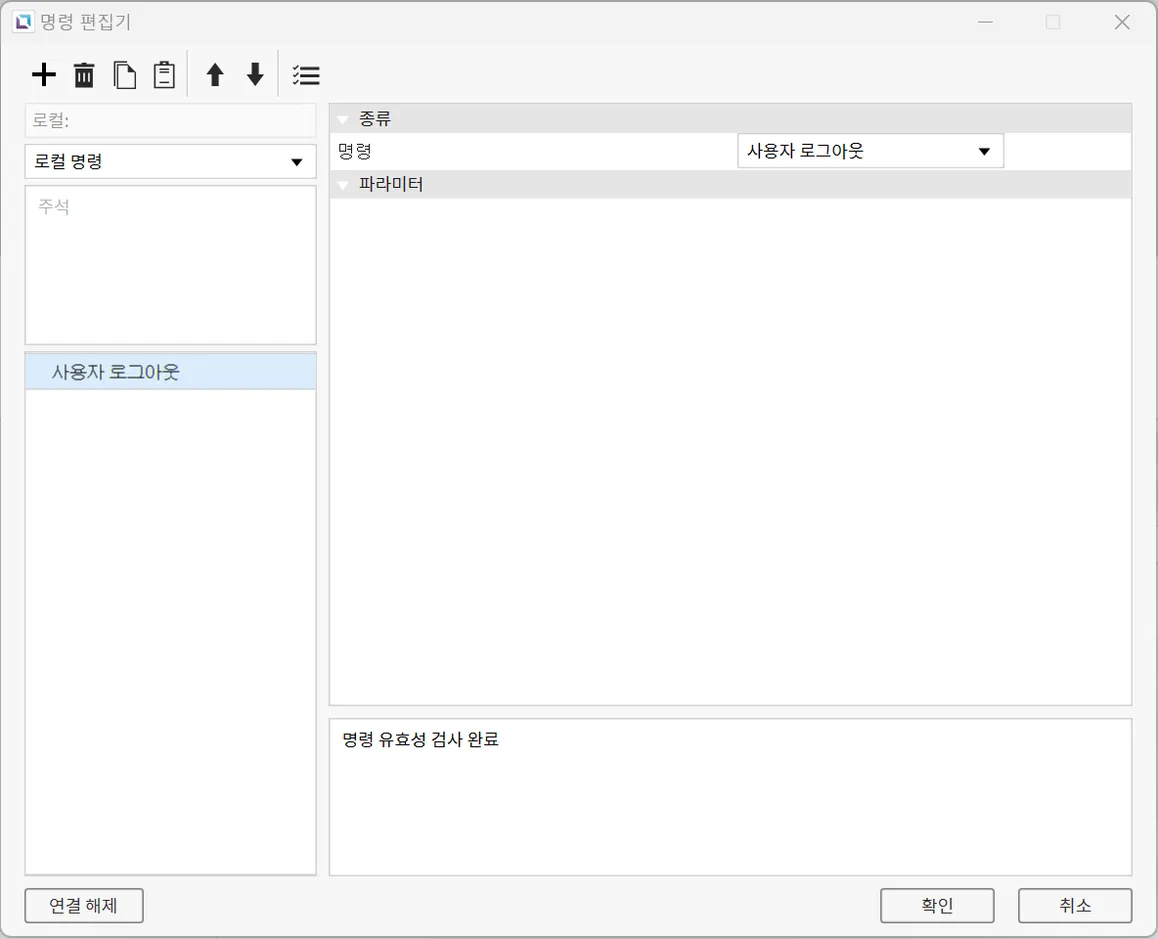The width and height of the screenshot is (1158, 939).
Task: Move the selected command up
Action: [x=214, y=75]
